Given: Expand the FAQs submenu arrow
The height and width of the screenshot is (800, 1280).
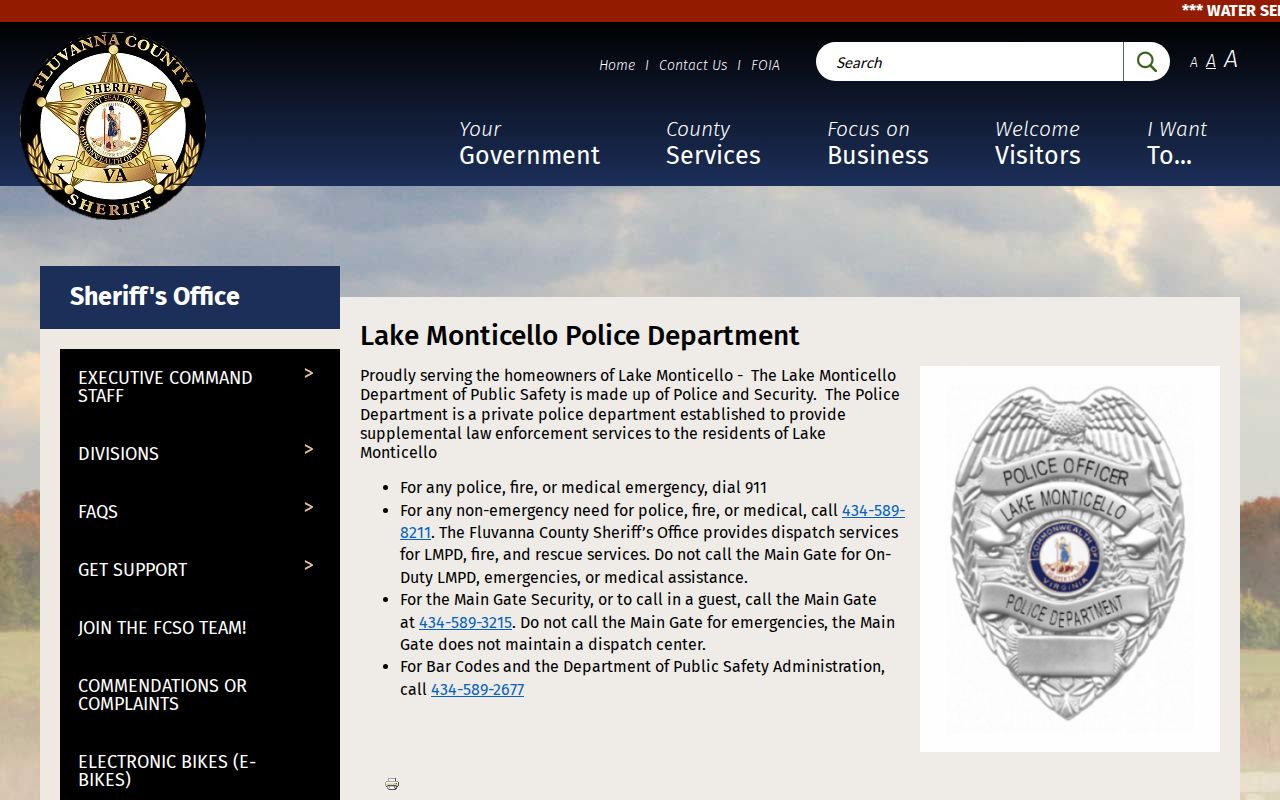Looking at the screenshot, I should click(x=309, y=507).
